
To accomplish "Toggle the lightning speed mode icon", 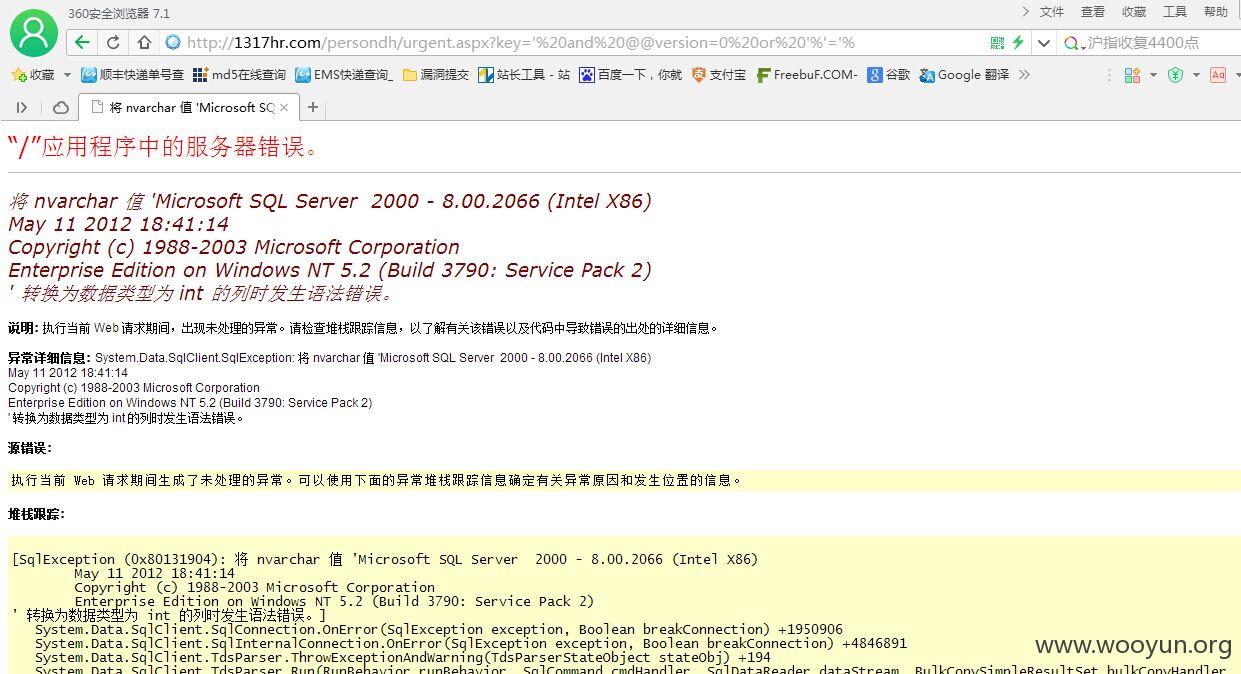I will (1018, 42).
